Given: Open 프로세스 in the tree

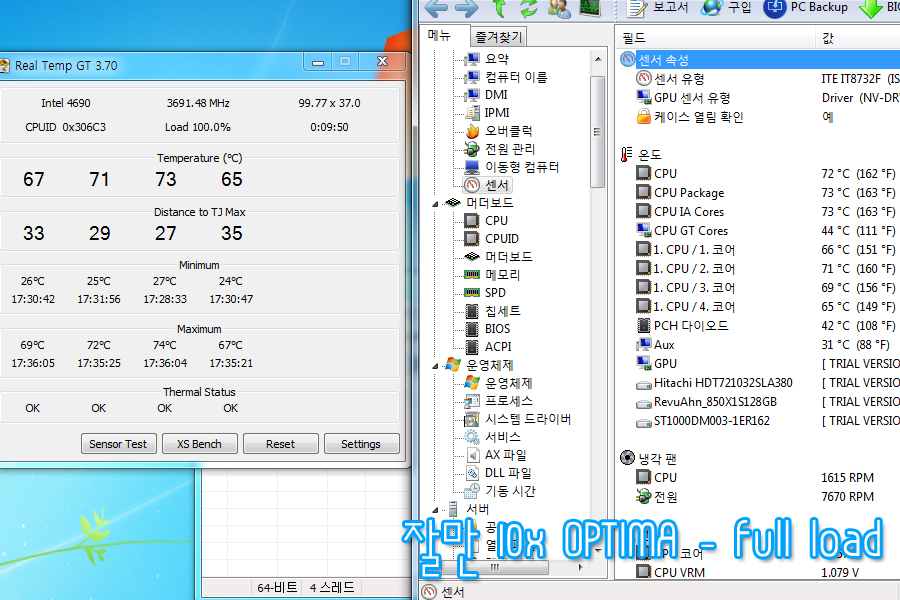Looking at the screenshot, I should [498, 401].
